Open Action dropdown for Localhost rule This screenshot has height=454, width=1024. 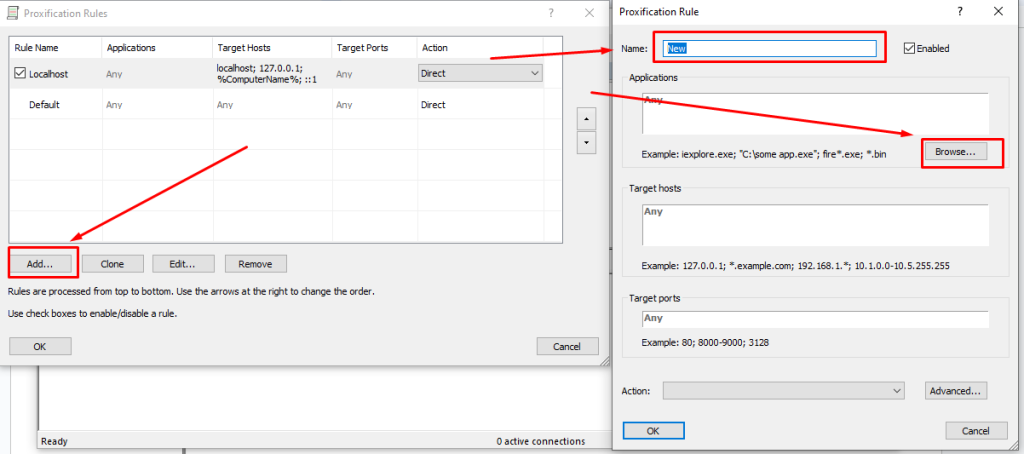point(480,73)
